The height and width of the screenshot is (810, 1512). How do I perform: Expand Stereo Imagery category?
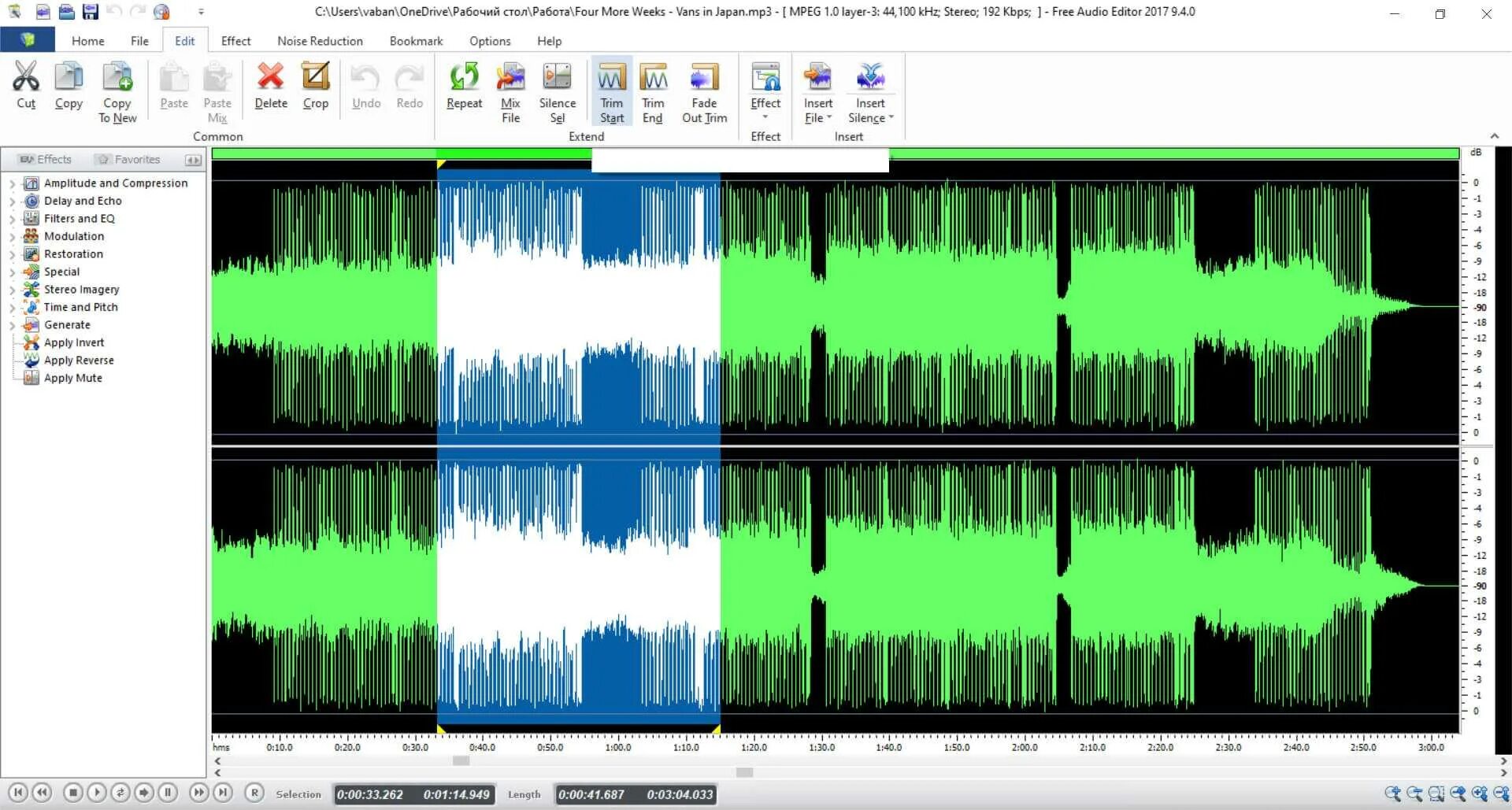coord(12,290)
